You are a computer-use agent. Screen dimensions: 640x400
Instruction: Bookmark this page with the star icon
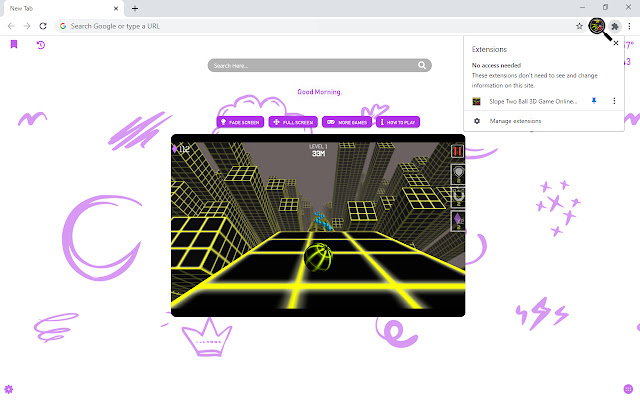click(580, 25)
